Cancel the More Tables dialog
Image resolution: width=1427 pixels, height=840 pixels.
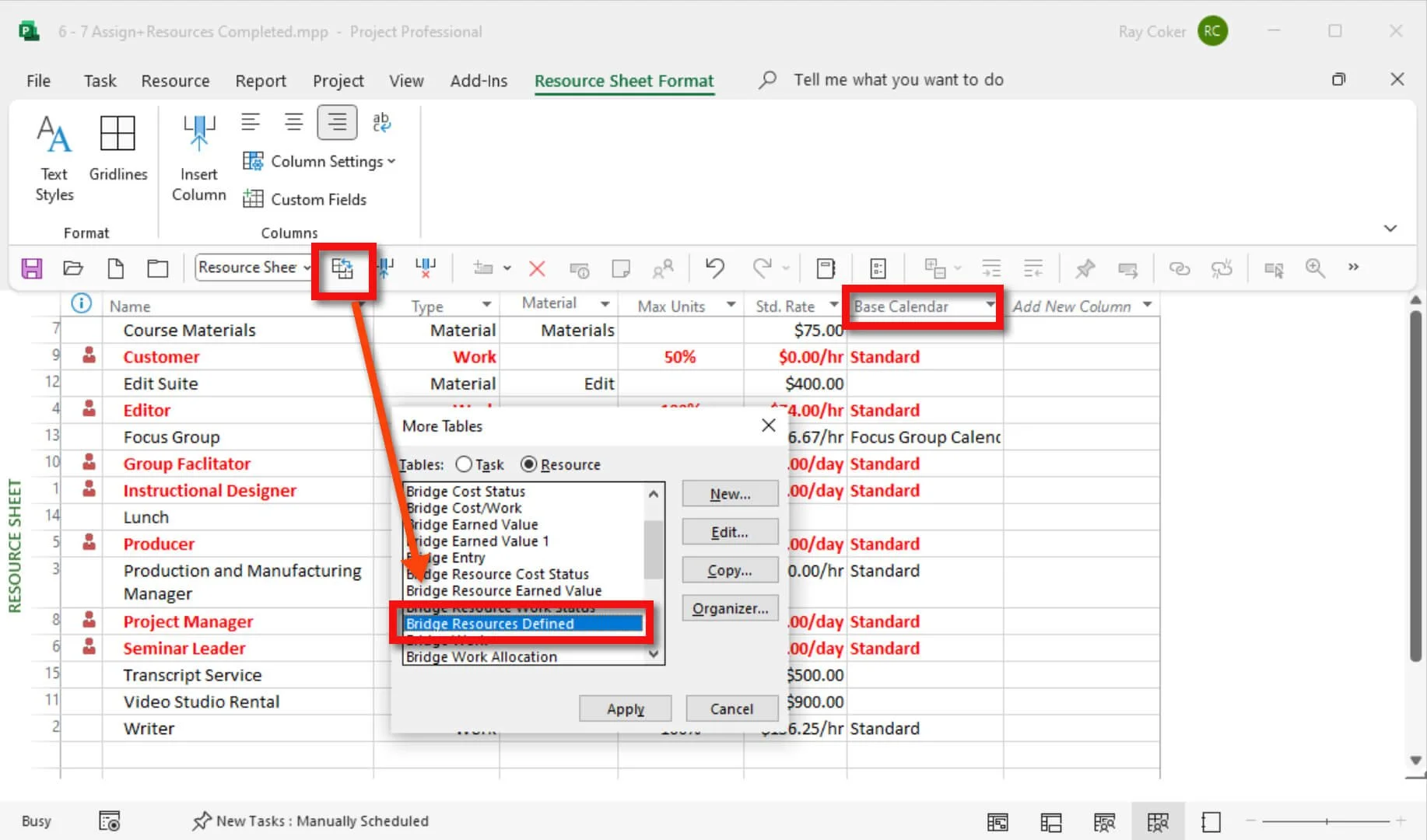click(x=731, y=709)
